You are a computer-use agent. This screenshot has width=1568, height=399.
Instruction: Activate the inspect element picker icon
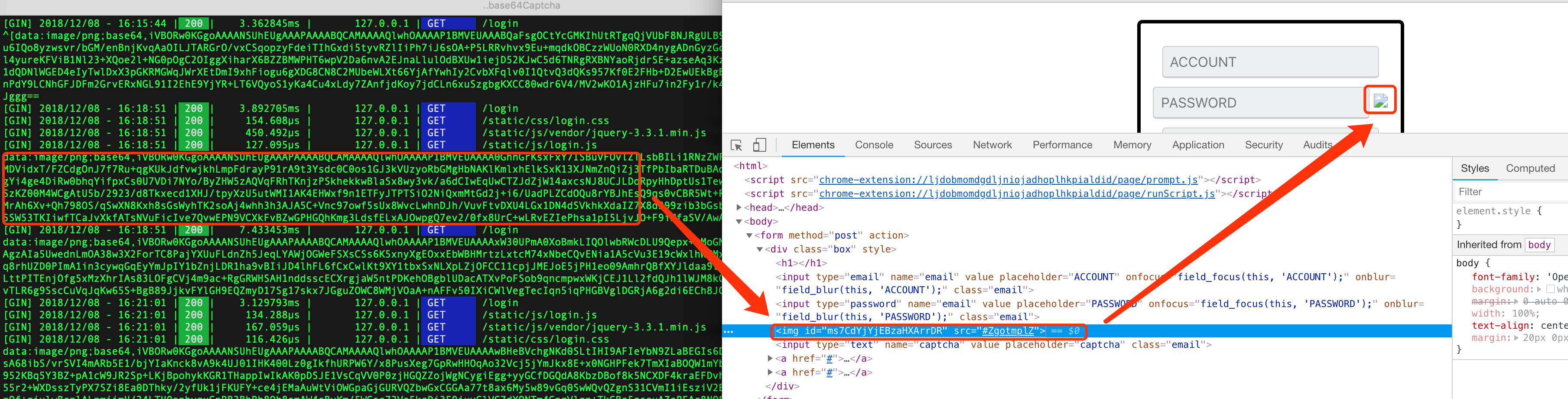736,145
